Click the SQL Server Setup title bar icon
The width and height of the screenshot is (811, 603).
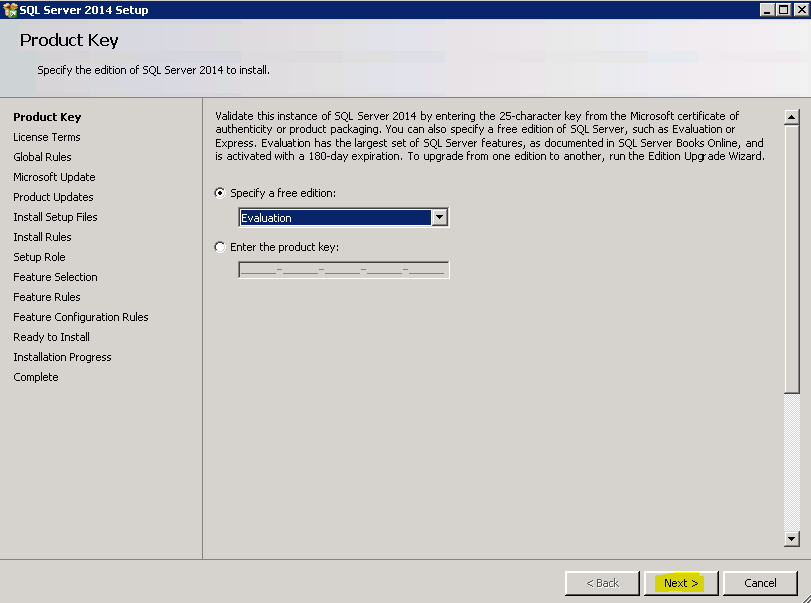tap(10, 10)
